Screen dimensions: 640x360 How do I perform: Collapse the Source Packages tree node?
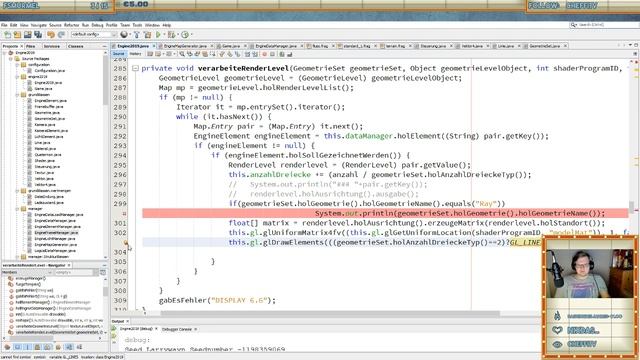pos(11,59)
